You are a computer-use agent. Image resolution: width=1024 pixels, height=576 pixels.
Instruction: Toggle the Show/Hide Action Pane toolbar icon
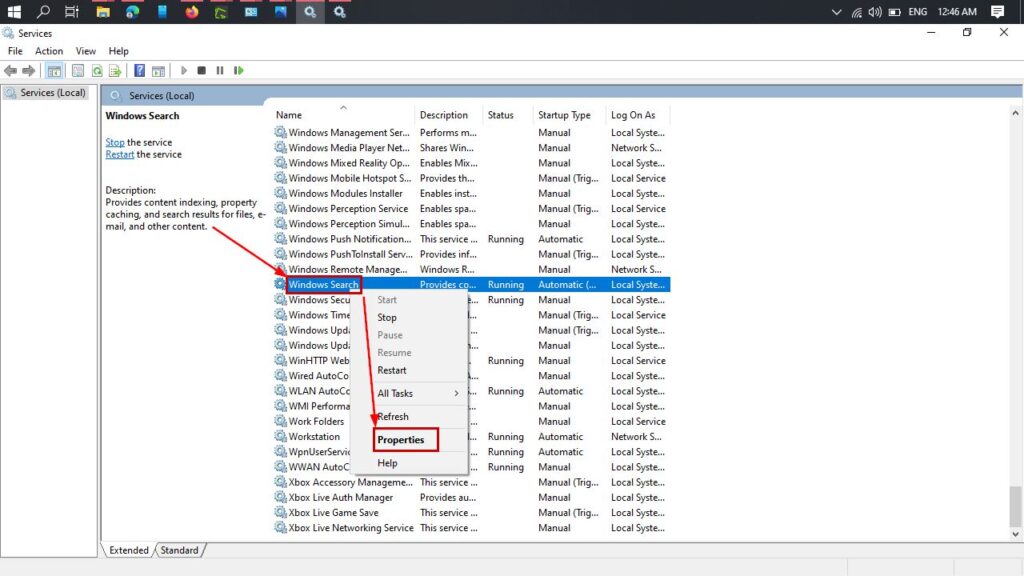click(158, 71)
